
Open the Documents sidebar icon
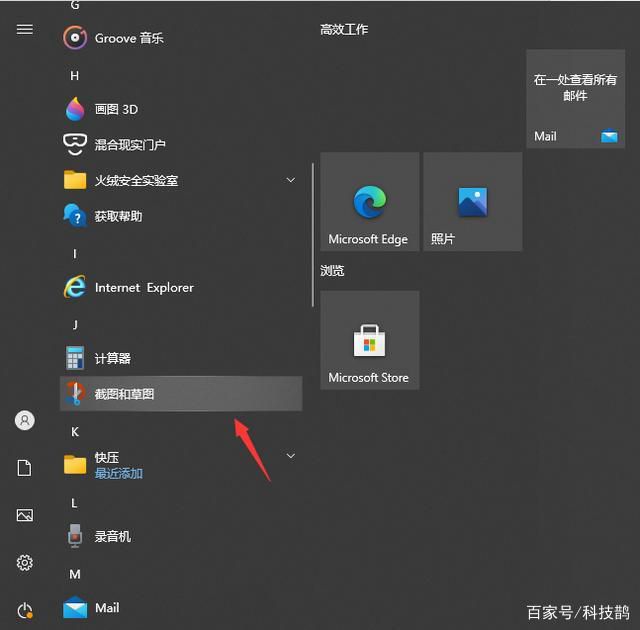(24, 468)
